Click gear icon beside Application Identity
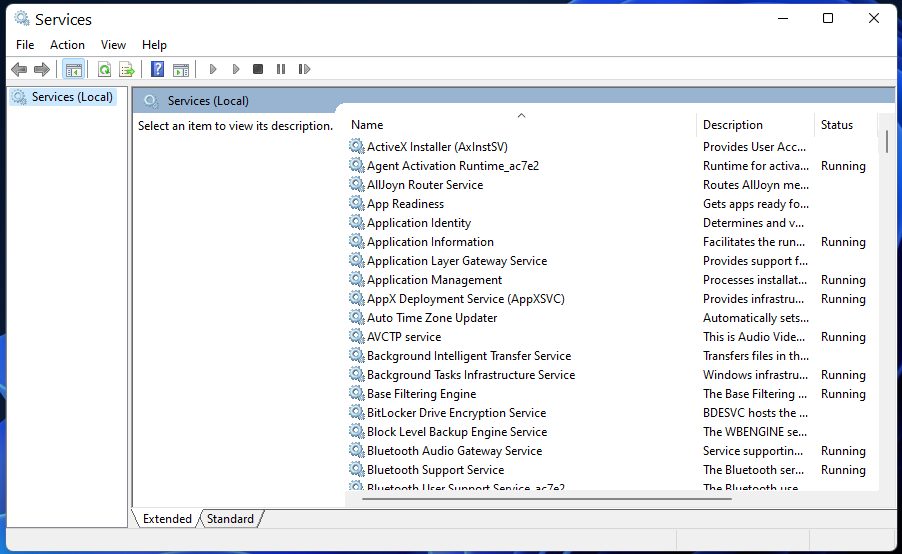The image size is (902, 554). click(x=357, y=222)
